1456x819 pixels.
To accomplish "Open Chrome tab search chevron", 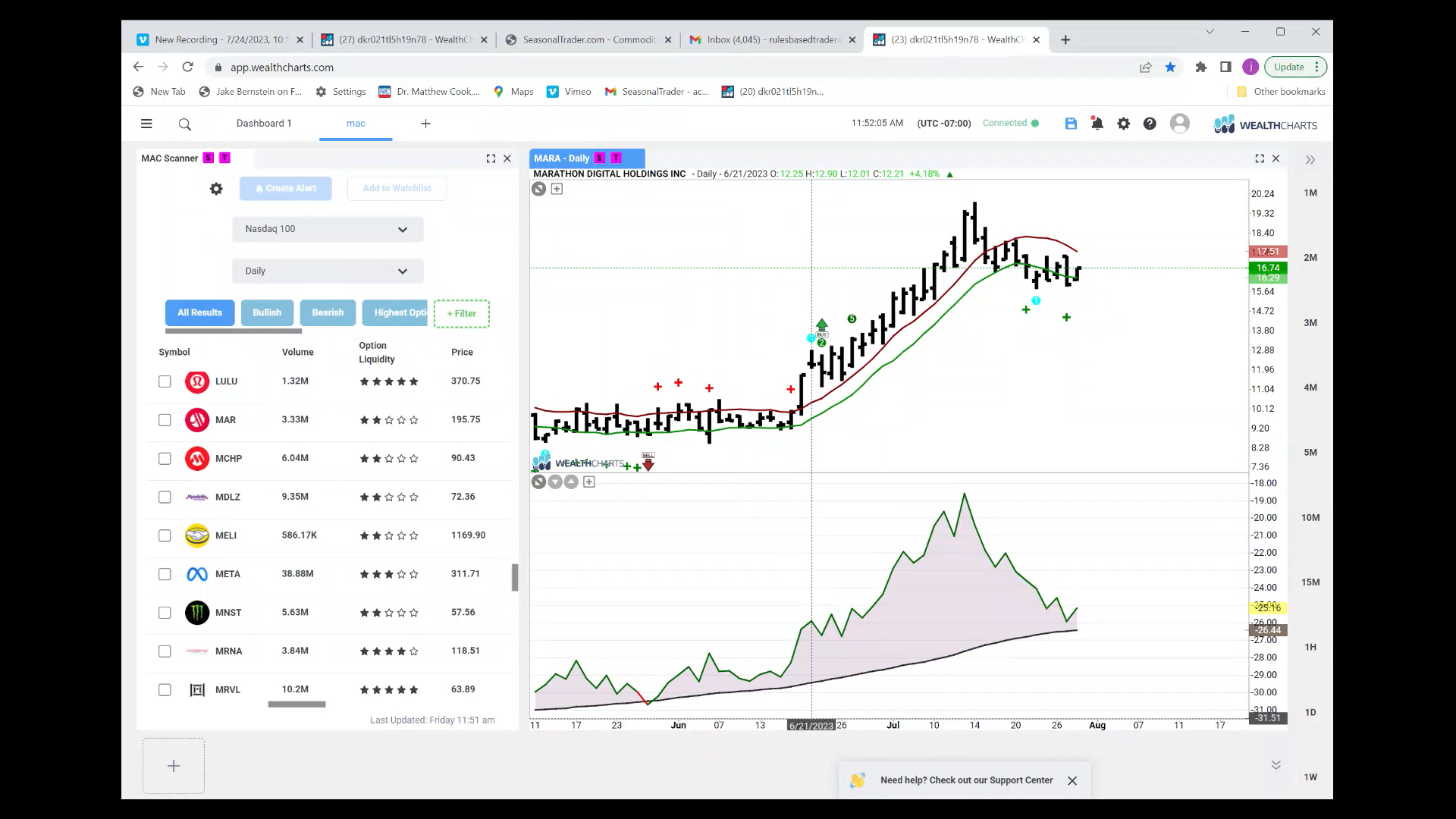I will click(1210, 32).
